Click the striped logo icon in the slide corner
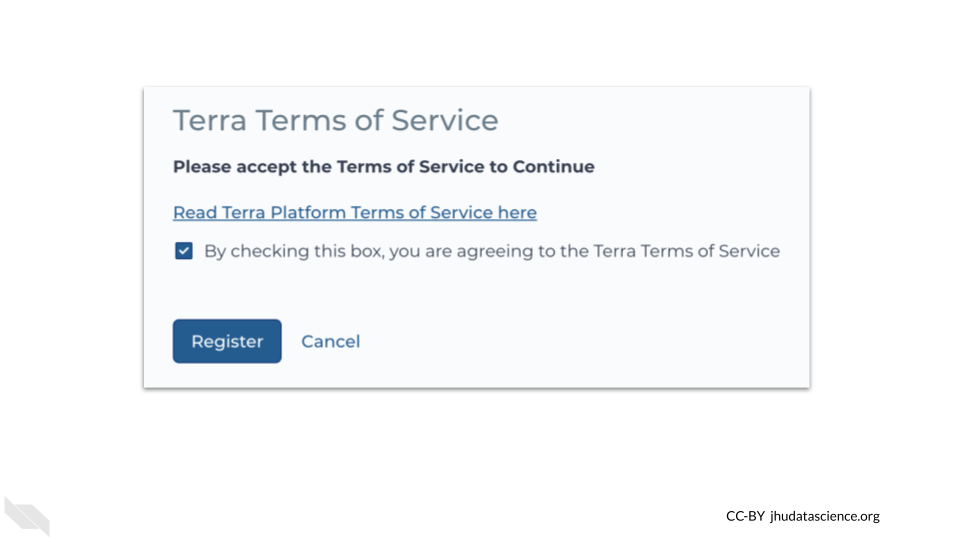This screenshot has width=960, height=540. [x=27, y=516]
